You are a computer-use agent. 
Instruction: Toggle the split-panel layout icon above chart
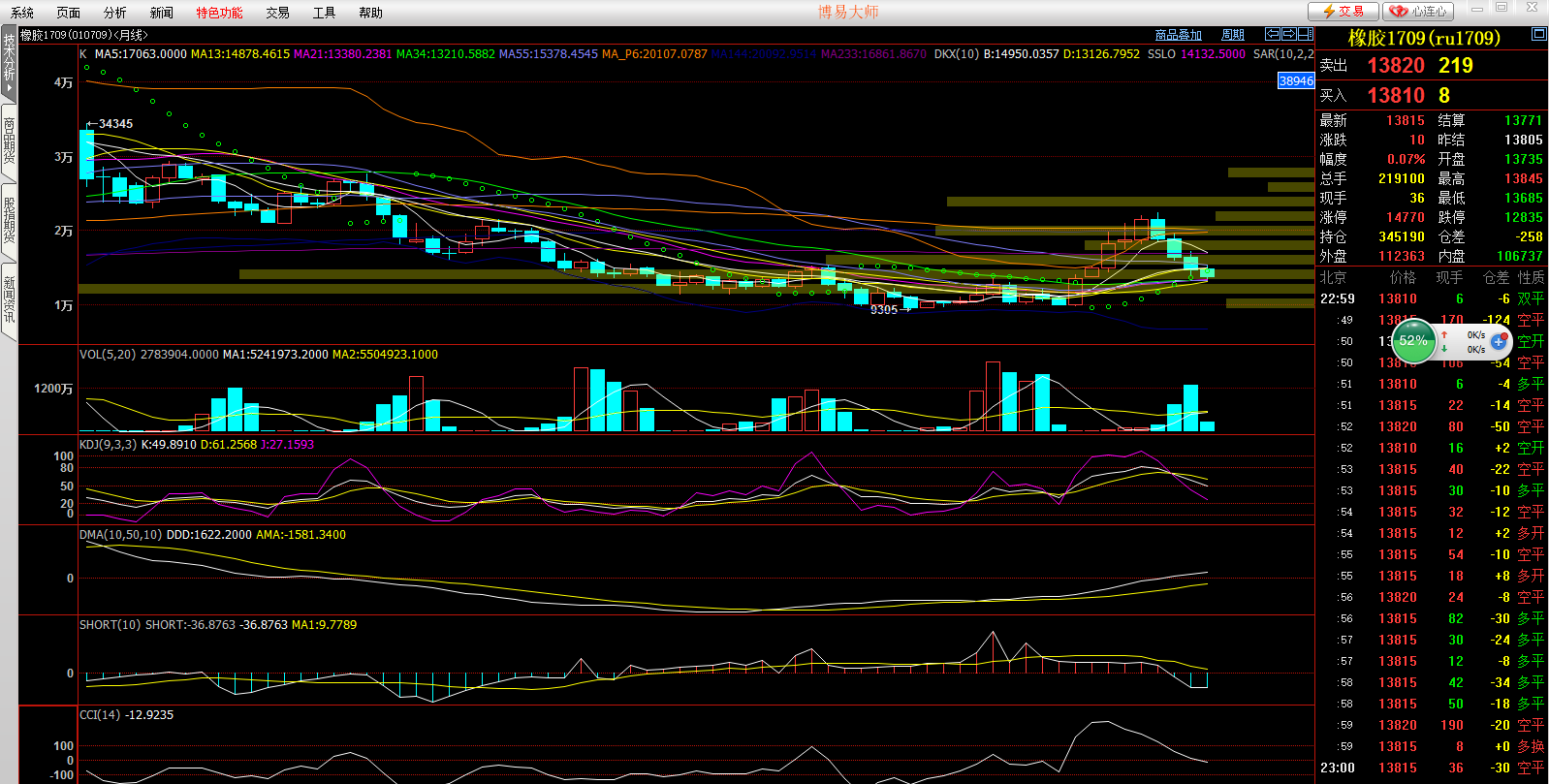pos(1306,34)
